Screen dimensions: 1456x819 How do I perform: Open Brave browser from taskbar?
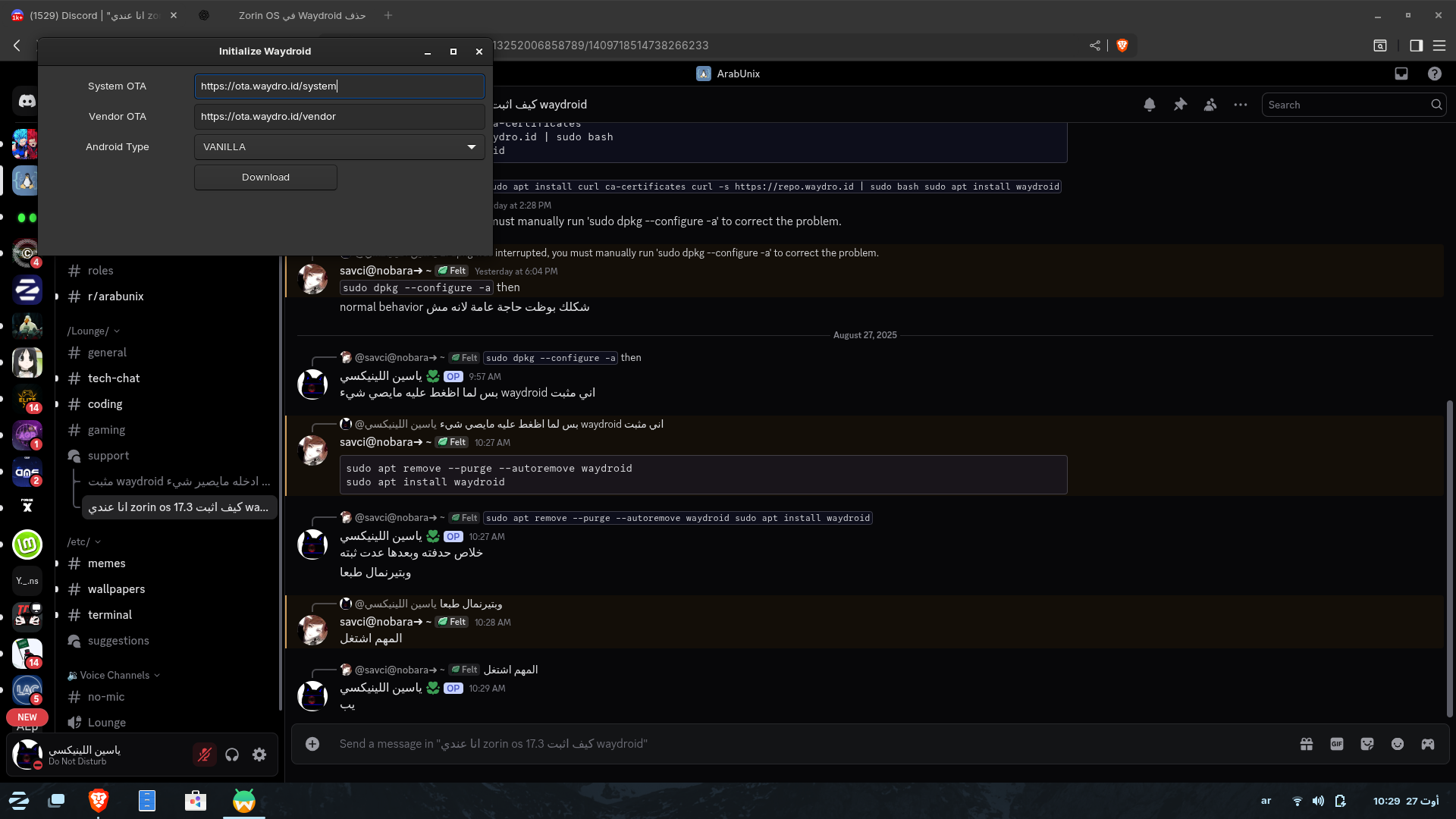99,800
